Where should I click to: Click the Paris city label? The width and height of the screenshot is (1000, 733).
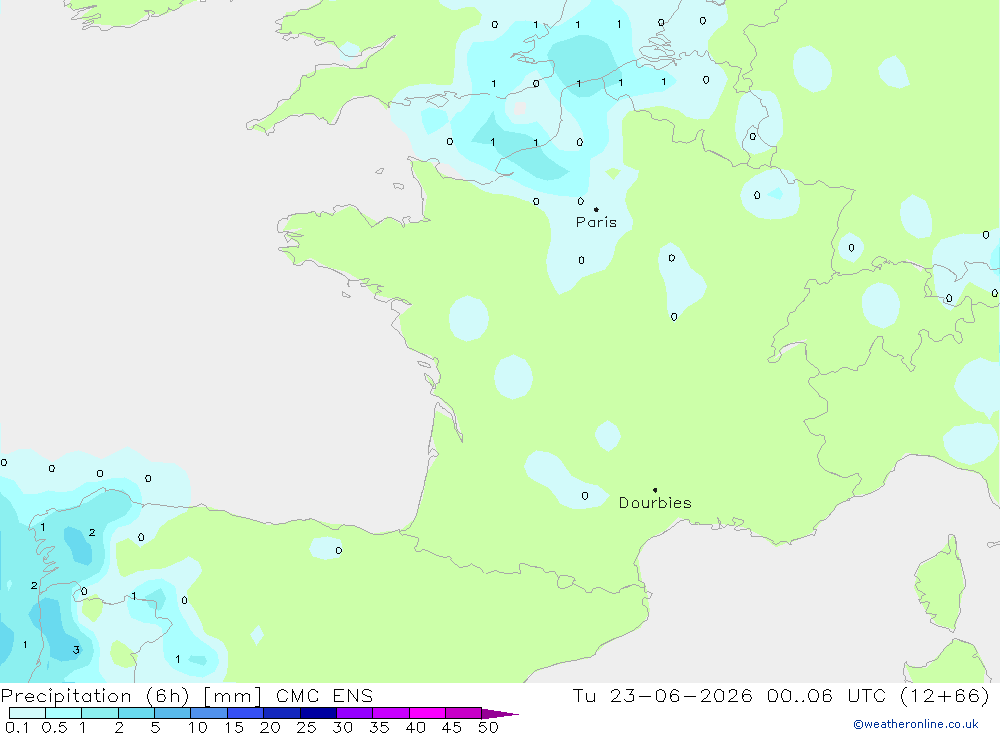tap(596, 222)
